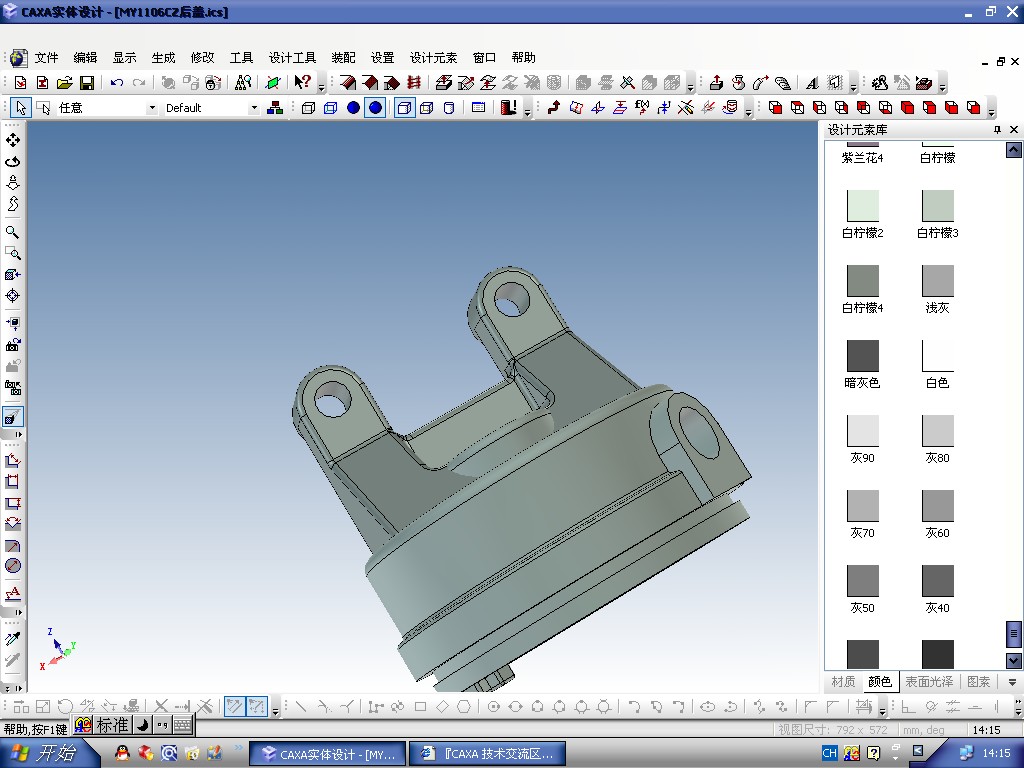Choose the first red-faced cube view icon
Screen dimensions: 1024x768
click(775, 108)
